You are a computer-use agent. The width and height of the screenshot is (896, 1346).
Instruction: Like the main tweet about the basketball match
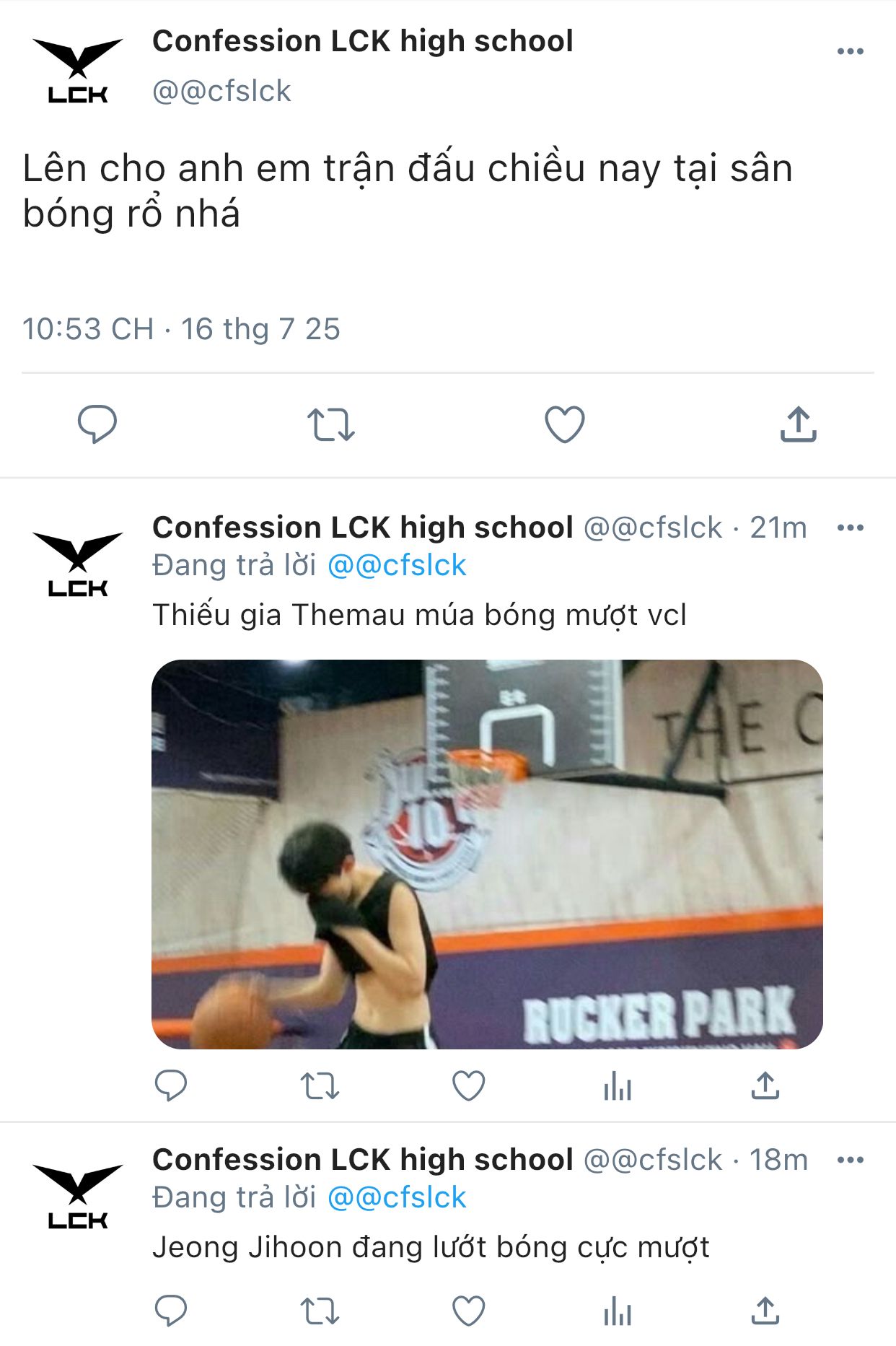point(564,424)
